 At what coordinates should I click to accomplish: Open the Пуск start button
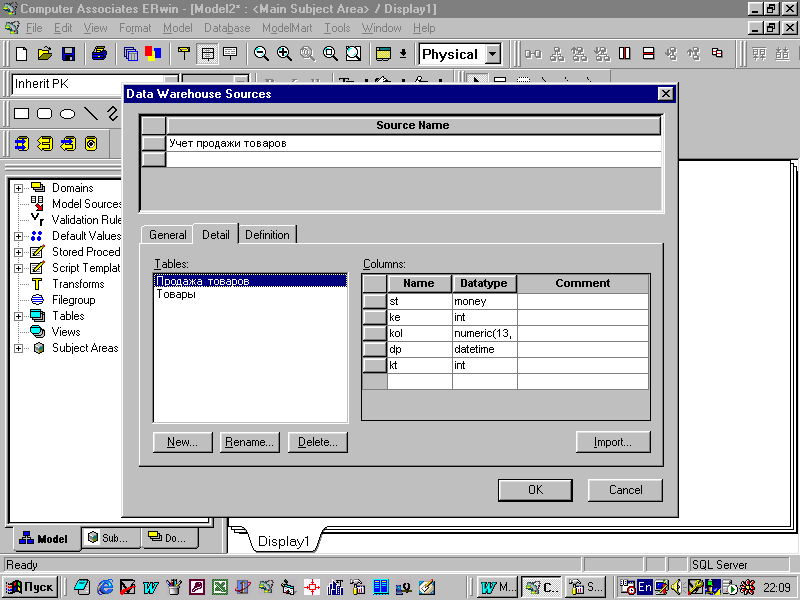29,587
